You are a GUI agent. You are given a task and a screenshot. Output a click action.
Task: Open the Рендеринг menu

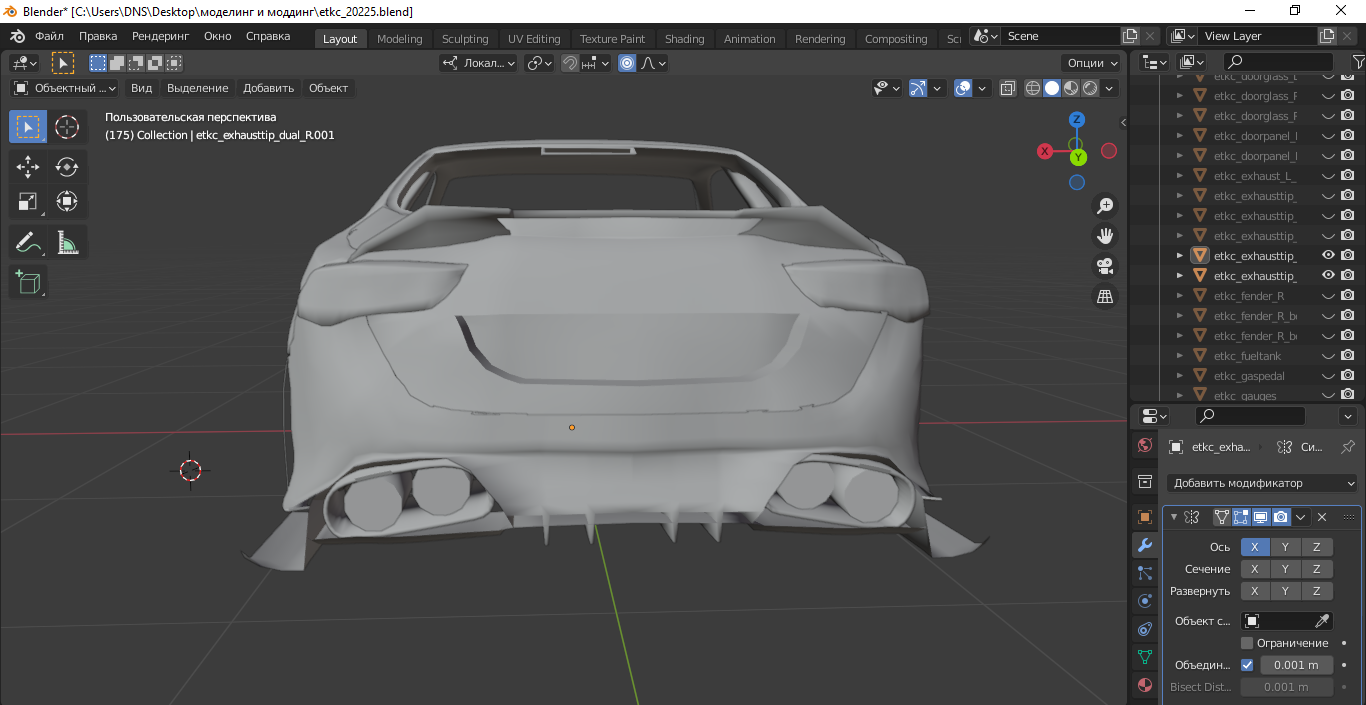coord(160,36)
